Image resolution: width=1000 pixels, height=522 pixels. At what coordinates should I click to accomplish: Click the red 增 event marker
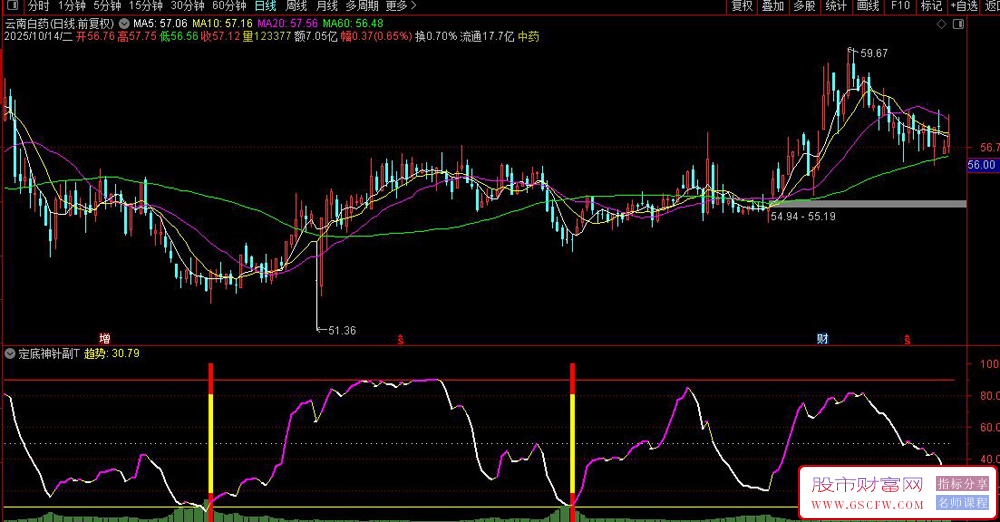pyautogui.click(x=104, y=338)
